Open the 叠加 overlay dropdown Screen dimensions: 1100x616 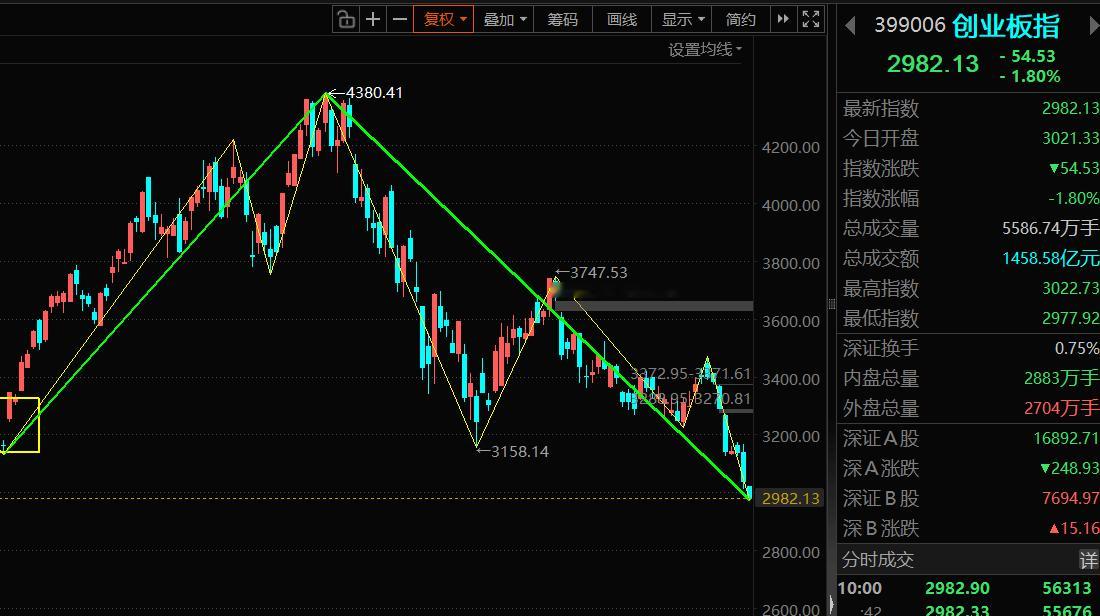pyautogui.click(x=504, y=19)
